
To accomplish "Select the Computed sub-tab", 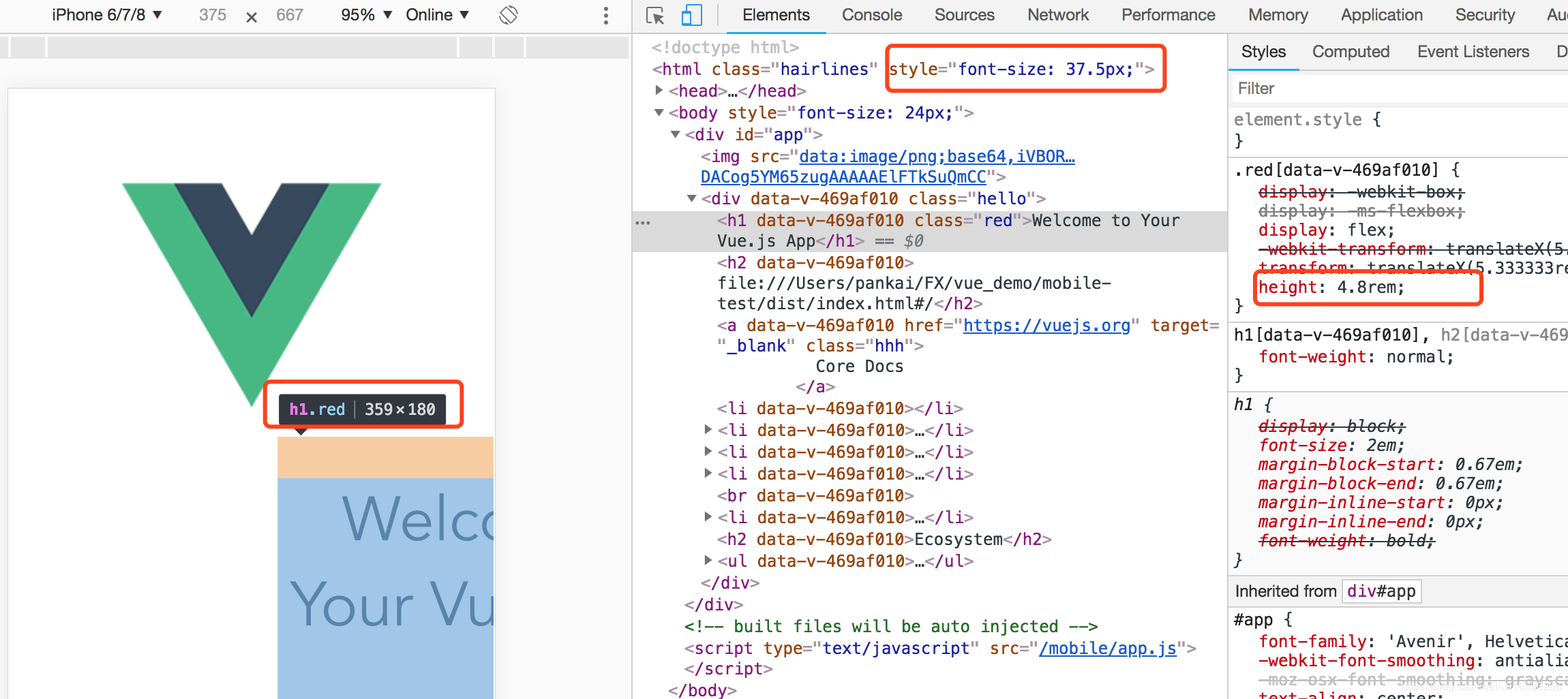I will click(1351, 52).
